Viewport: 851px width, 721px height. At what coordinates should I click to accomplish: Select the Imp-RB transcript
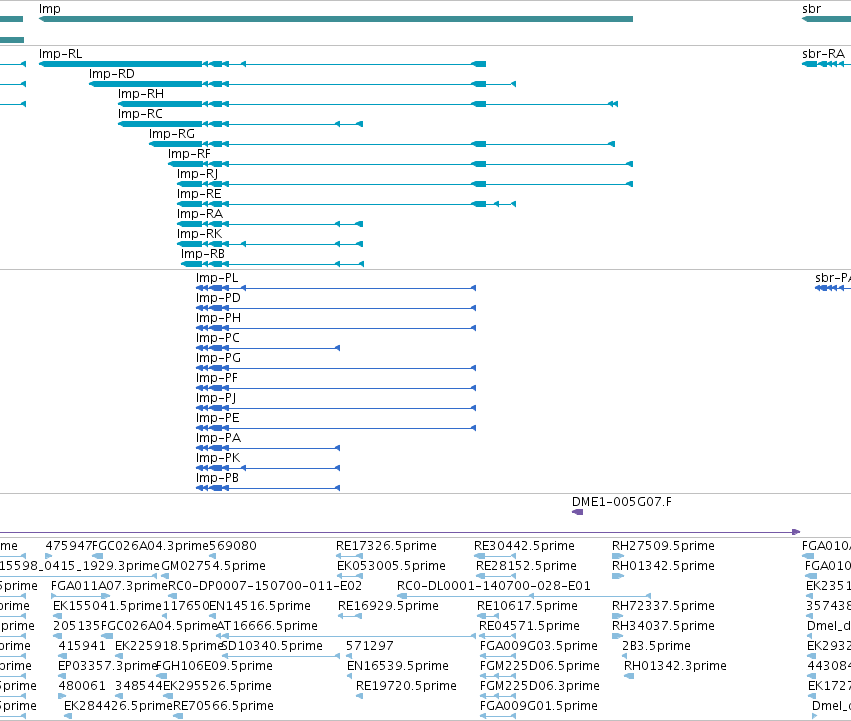tap(202, 255)
